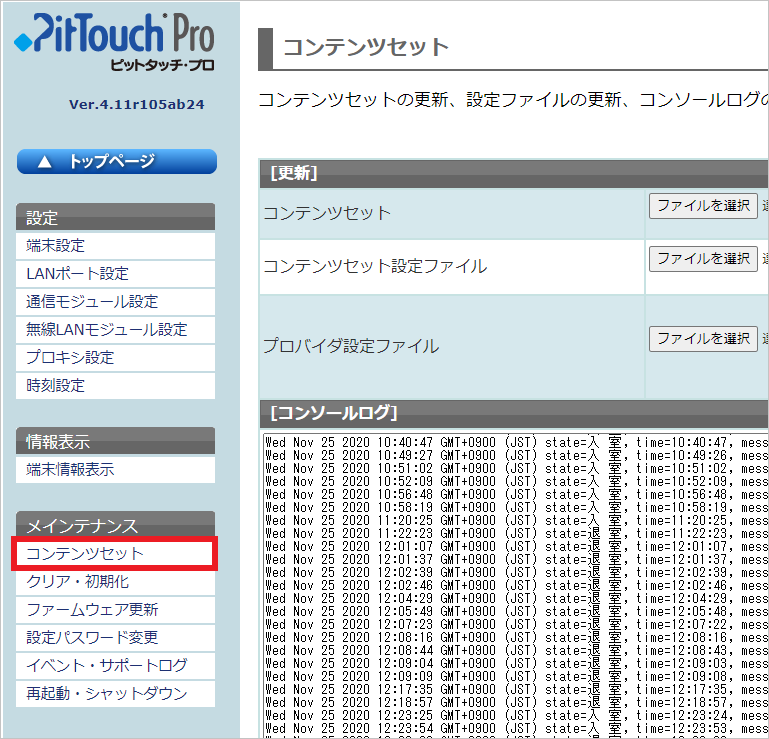Select コンテンツセット in maintenance menu
The image size is (769, 739).
85,554
